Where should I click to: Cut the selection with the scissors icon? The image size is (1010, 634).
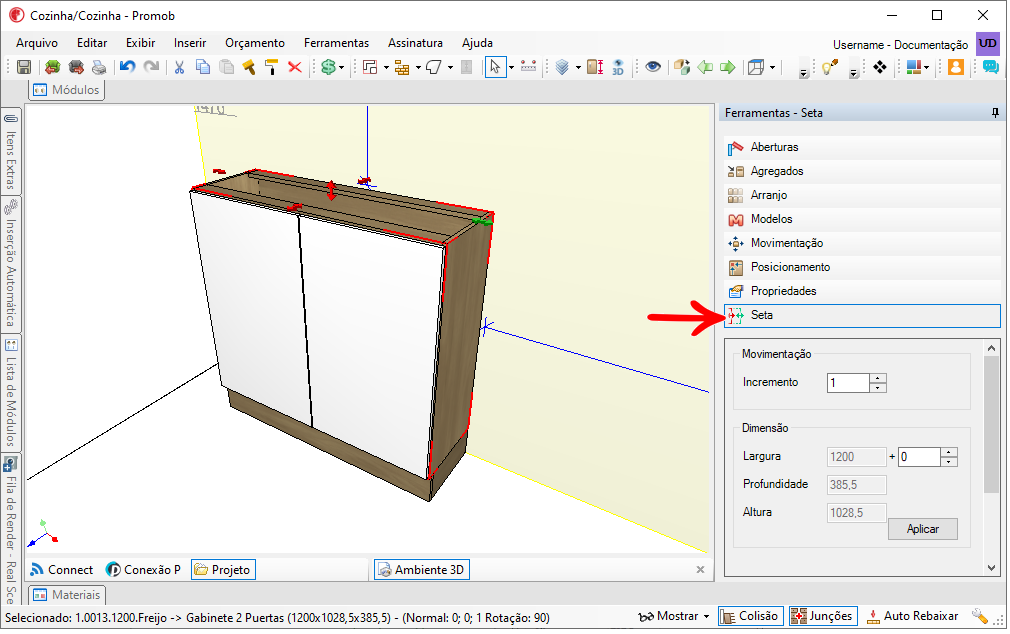[180, 67]
